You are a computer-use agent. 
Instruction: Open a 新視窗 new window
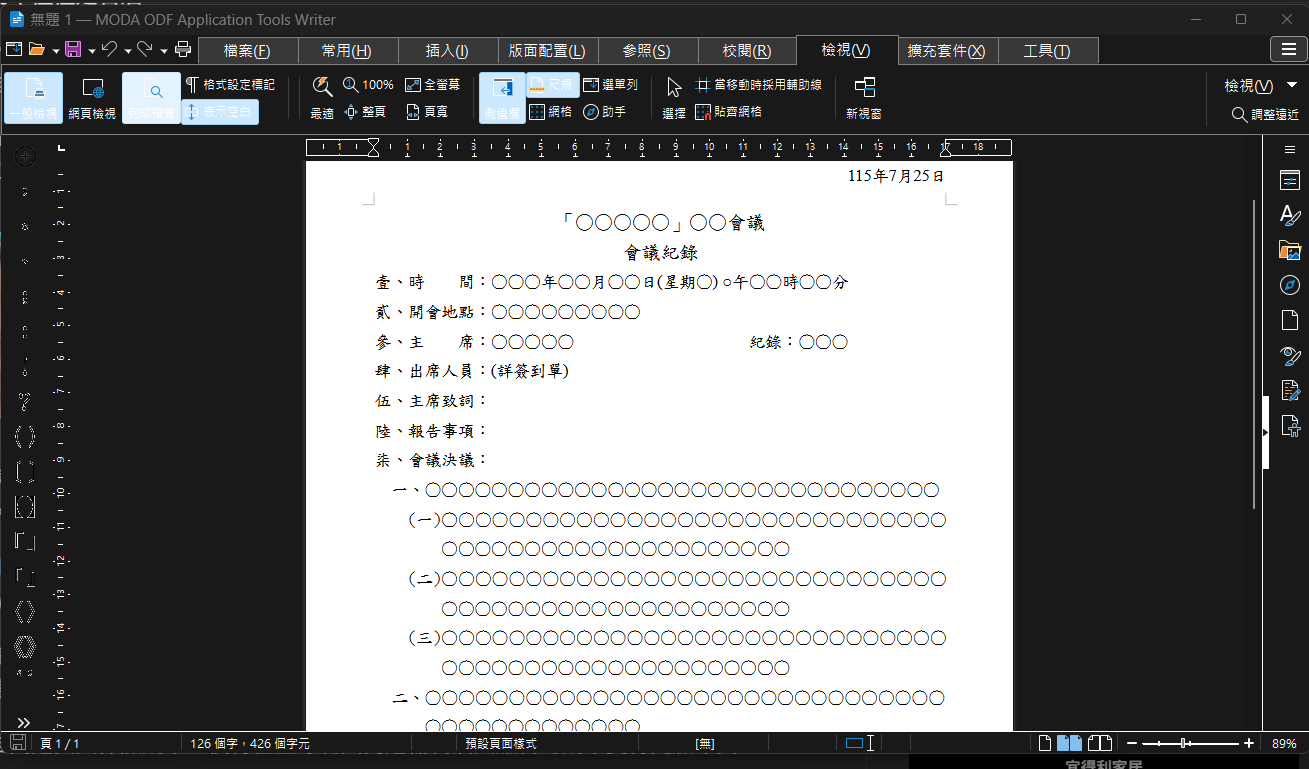tap(864, 98)
